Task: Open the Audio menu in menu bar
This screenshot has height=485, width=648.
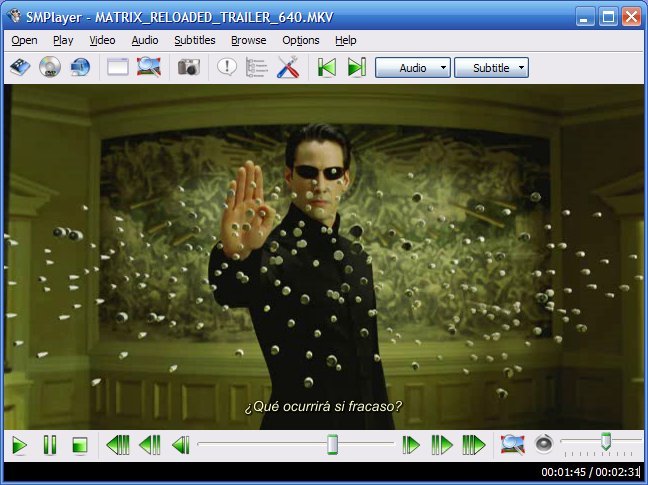Action: click(x=145, y=40)
